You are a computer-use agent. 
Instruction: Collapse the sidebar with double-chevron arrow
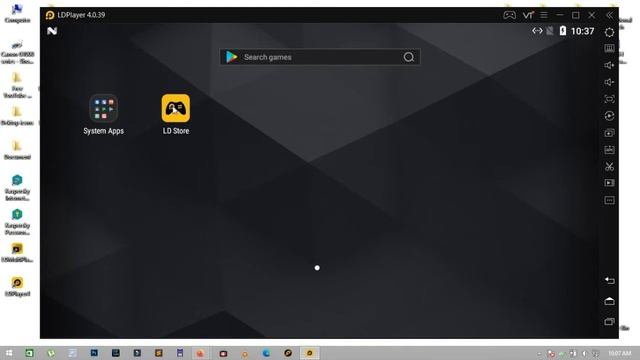(609, 15)
